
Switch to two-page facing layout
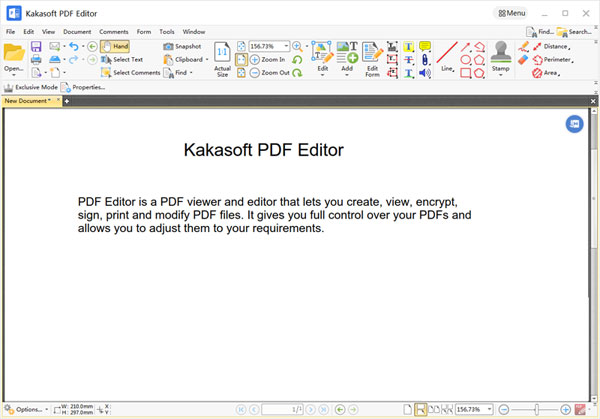click(x=434, y=409)
